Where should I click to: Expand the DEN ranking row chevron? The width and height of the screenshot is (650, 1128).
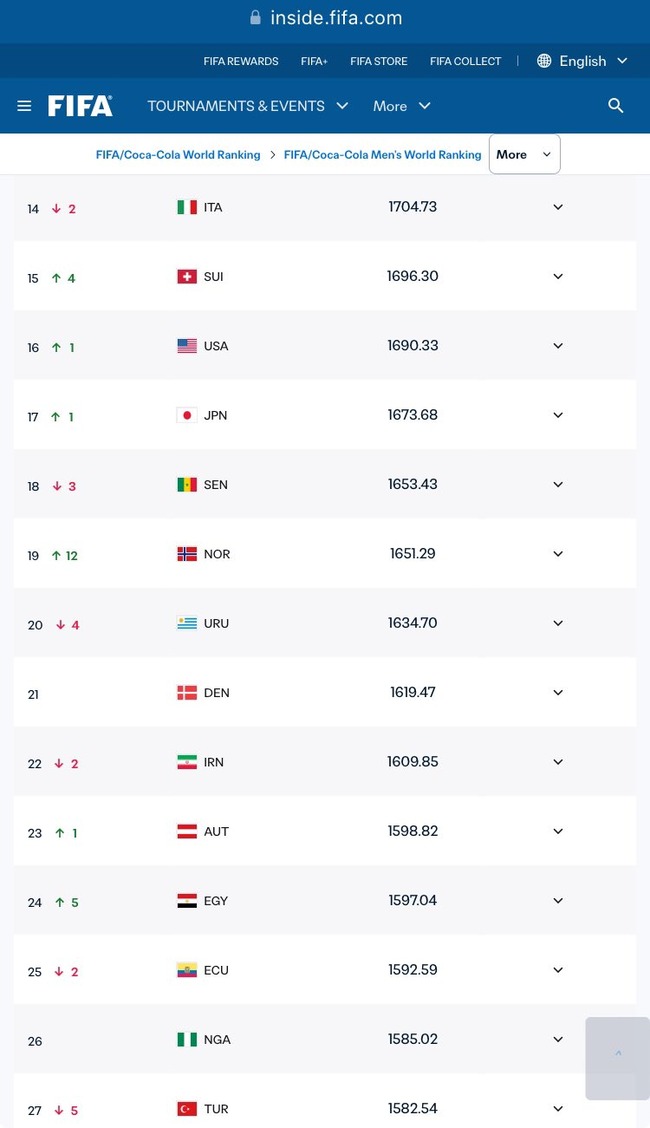pyautogui.click(x=558, y=693)
